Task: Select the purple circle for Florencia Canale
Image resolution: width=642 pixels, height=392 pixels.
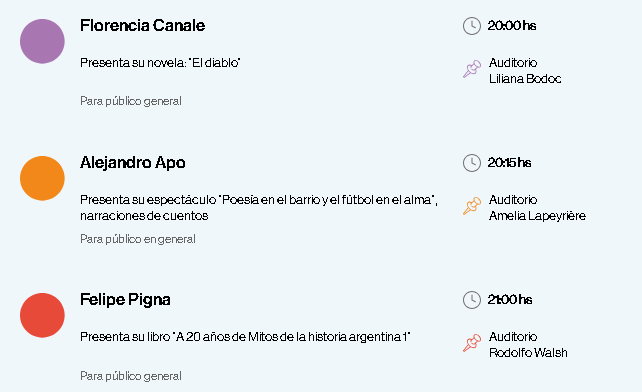Action: click(42, 41)
